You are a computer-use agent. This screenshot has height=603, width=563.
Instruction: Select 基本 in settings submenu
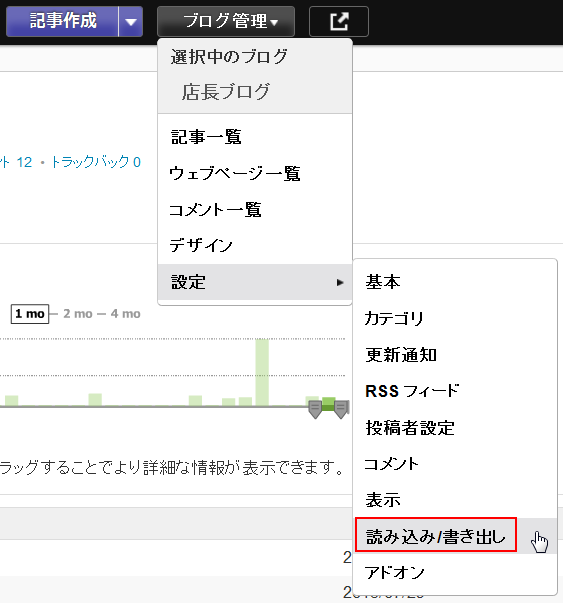click(x=455, y=282)
